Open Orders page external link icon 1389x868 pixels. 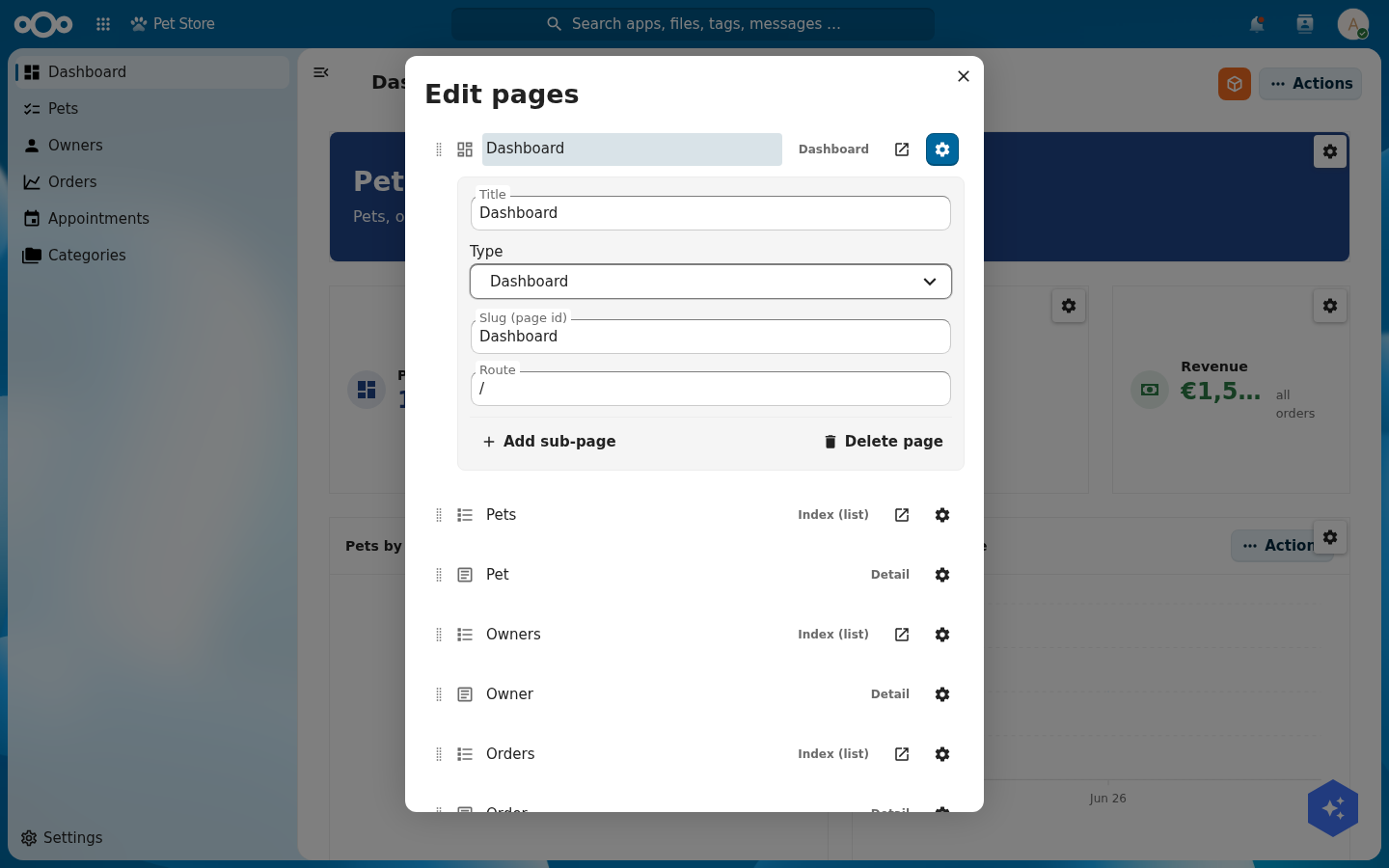(902, 754)
